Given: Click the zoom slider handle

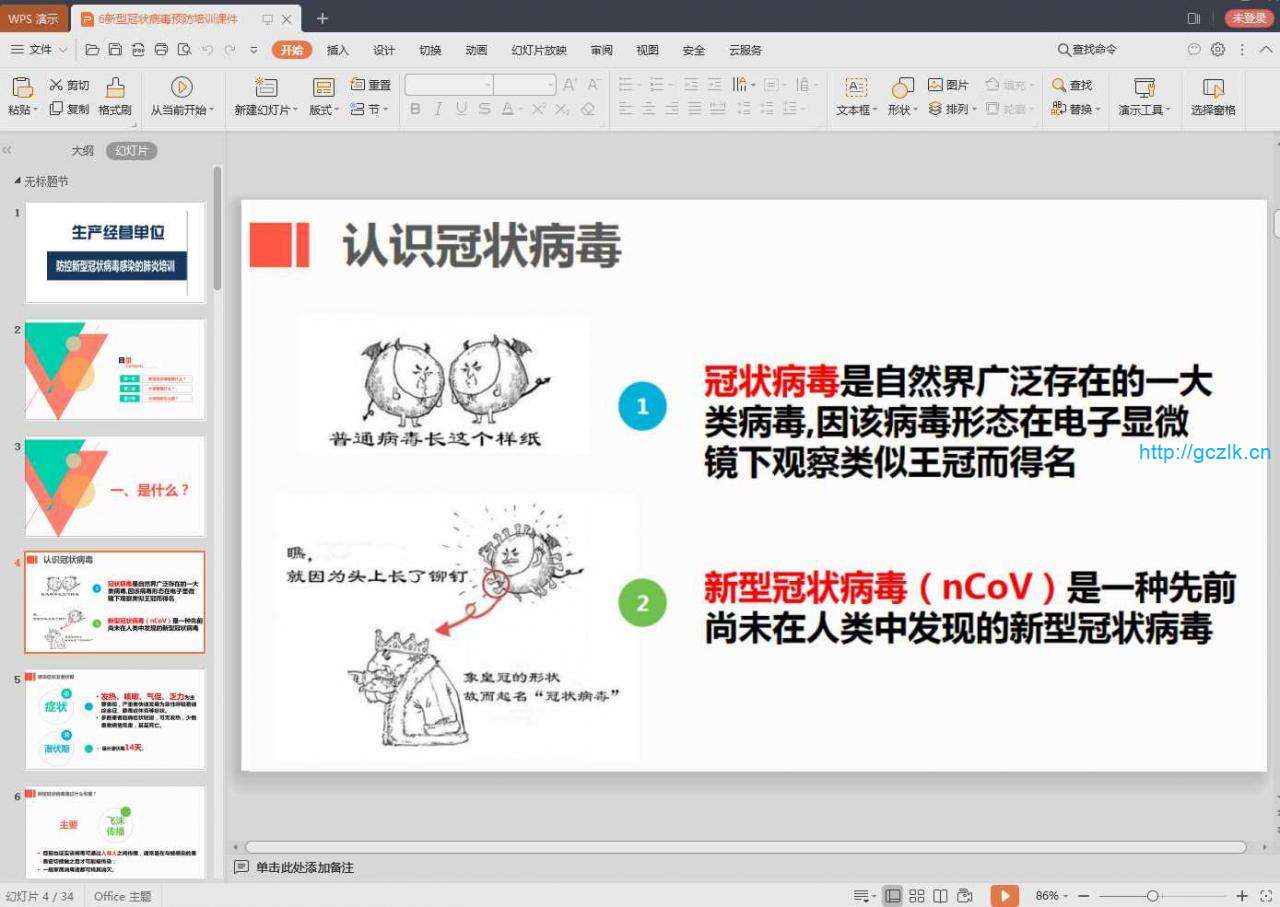Looking at the screenshot, I should (1152, 896).
